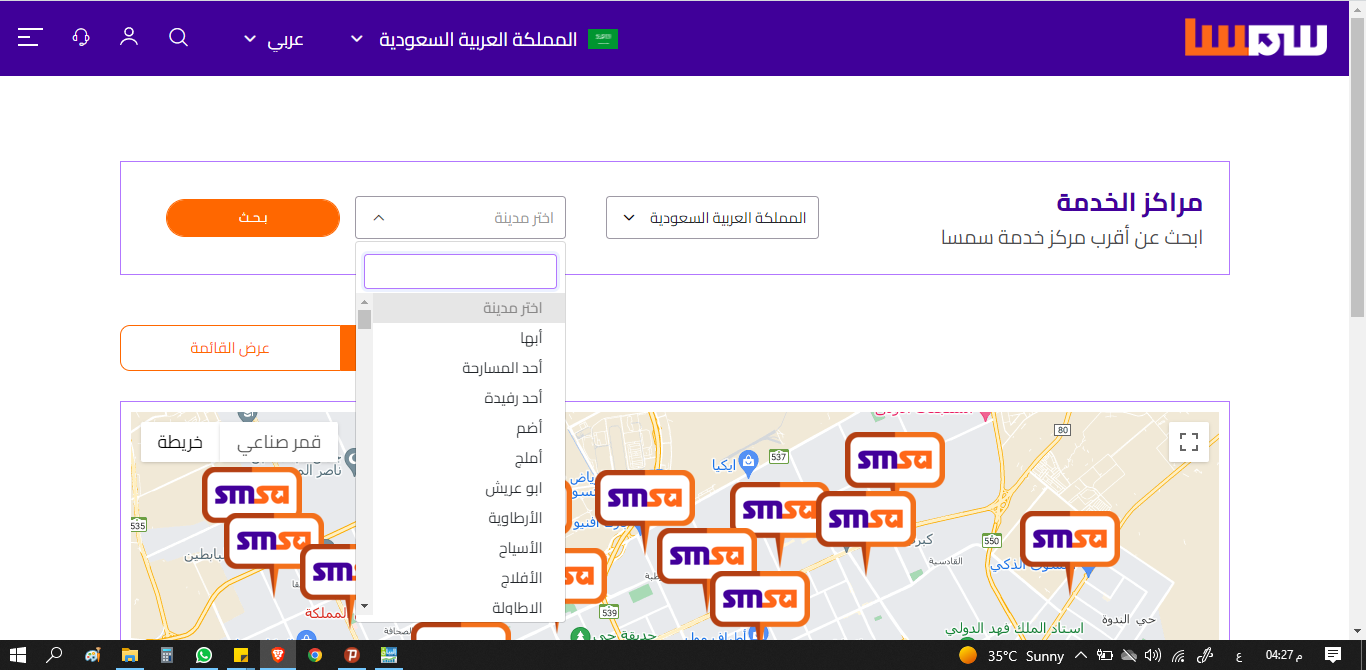Viewport: 1366px width, 670px height.
Task: Open the red P app in taskbar
Action: pyautogui.click(x=352, y=655)
